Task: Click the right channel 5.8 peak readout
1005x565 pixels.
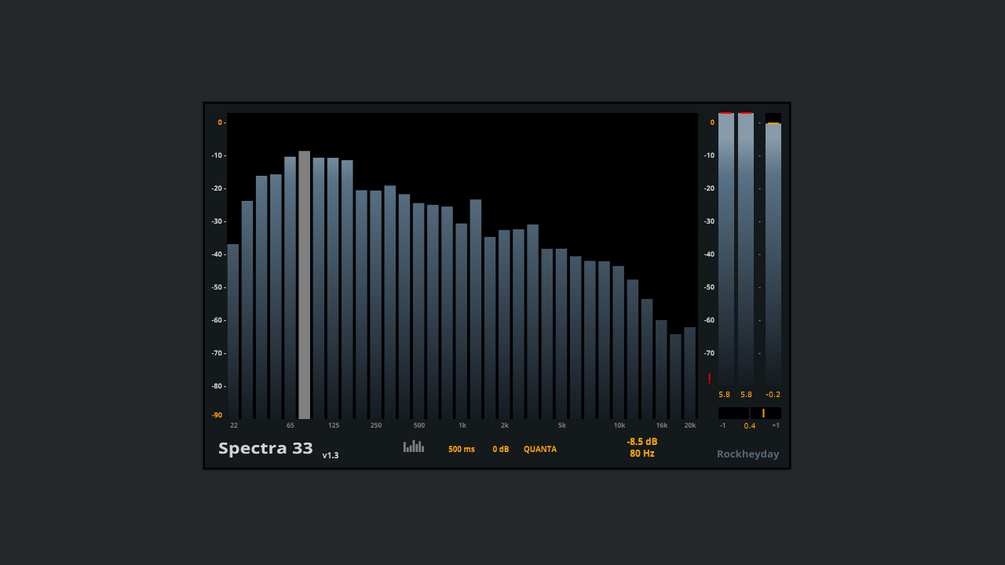Action: 746,395
